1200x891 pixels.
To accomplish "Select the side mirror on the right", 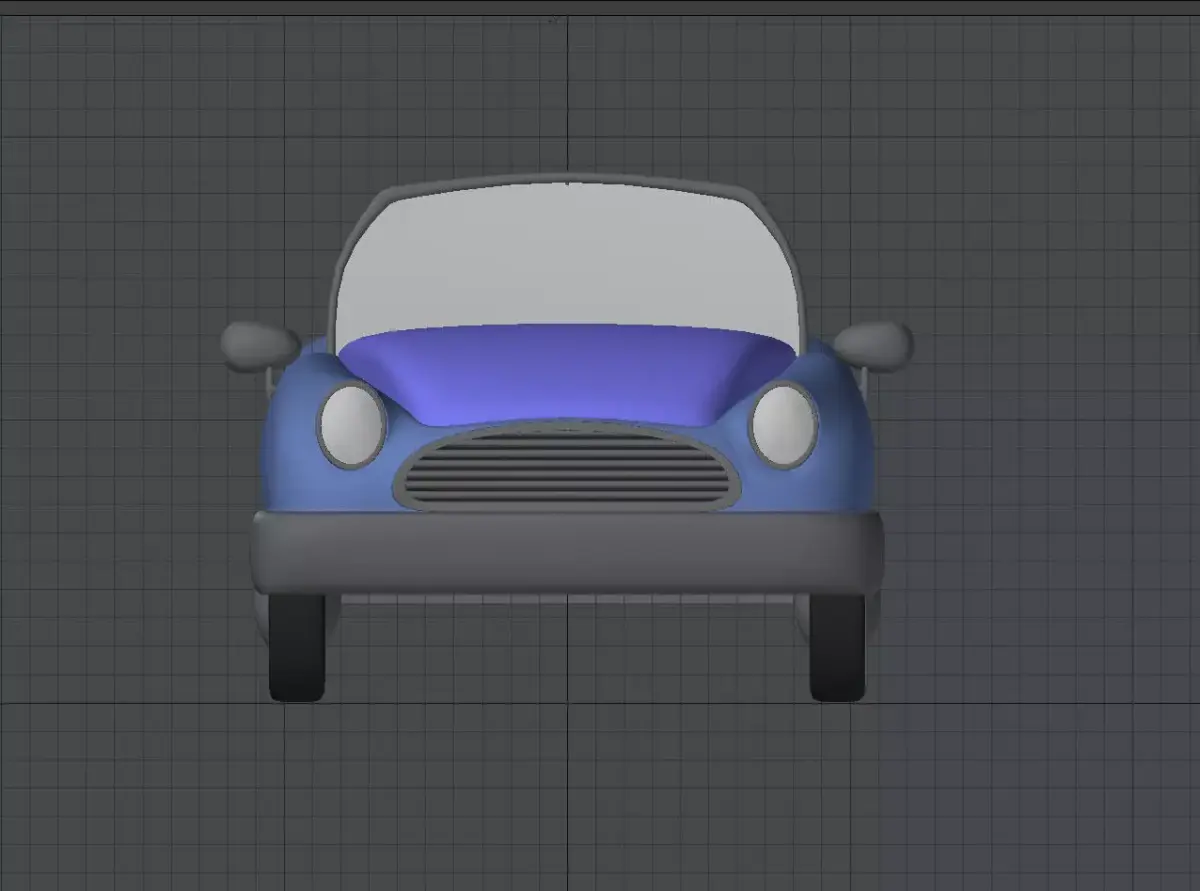I will [873, 345].
